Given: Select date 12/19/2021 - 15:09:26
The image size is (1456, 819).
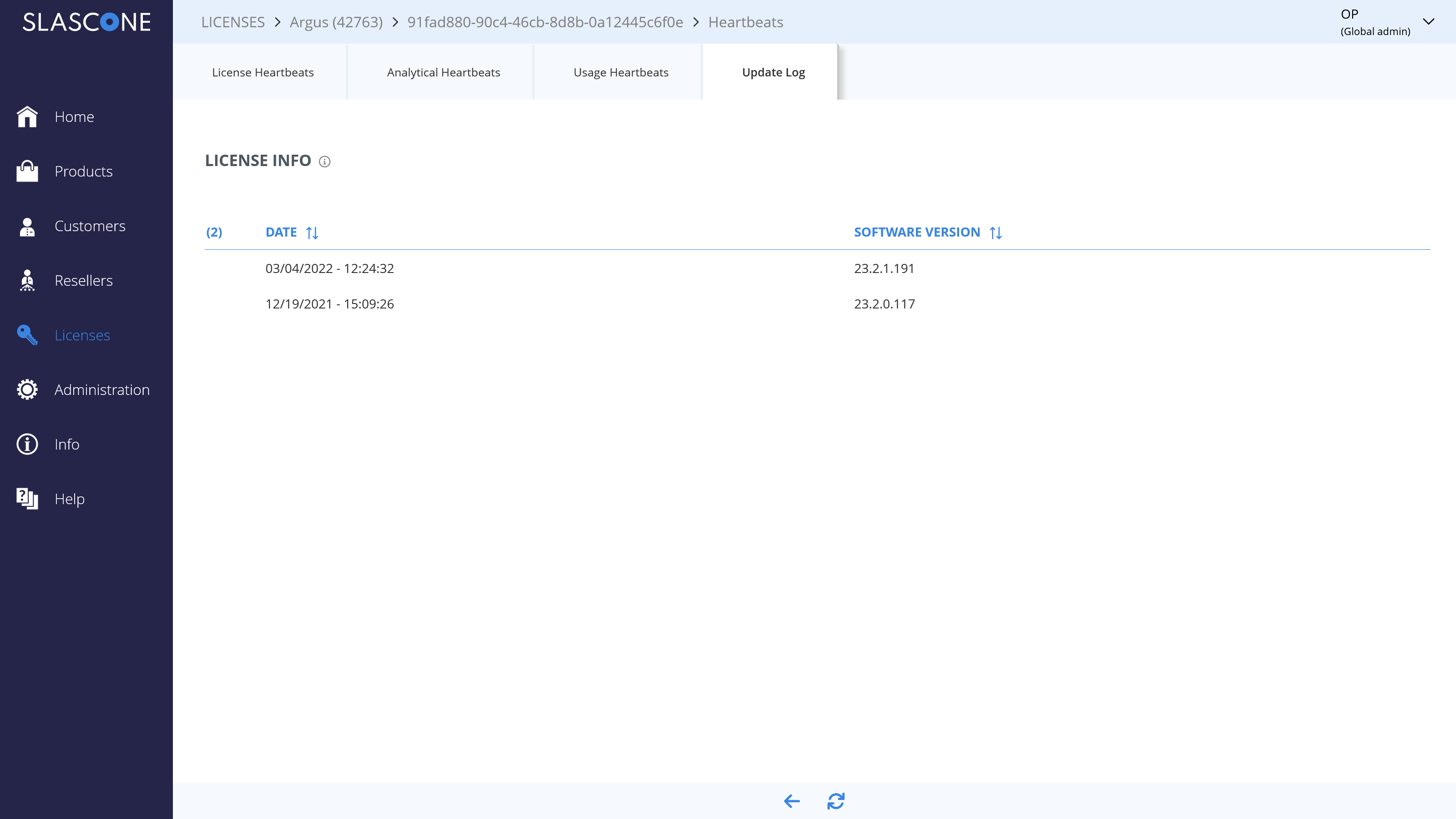Looking at the screenshot, I should (329, 304).
